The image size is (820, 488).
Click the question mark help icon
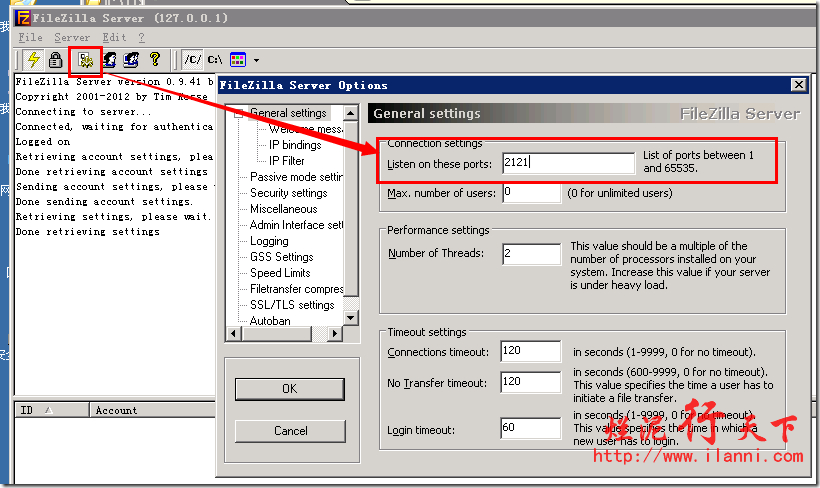[155, 59]
